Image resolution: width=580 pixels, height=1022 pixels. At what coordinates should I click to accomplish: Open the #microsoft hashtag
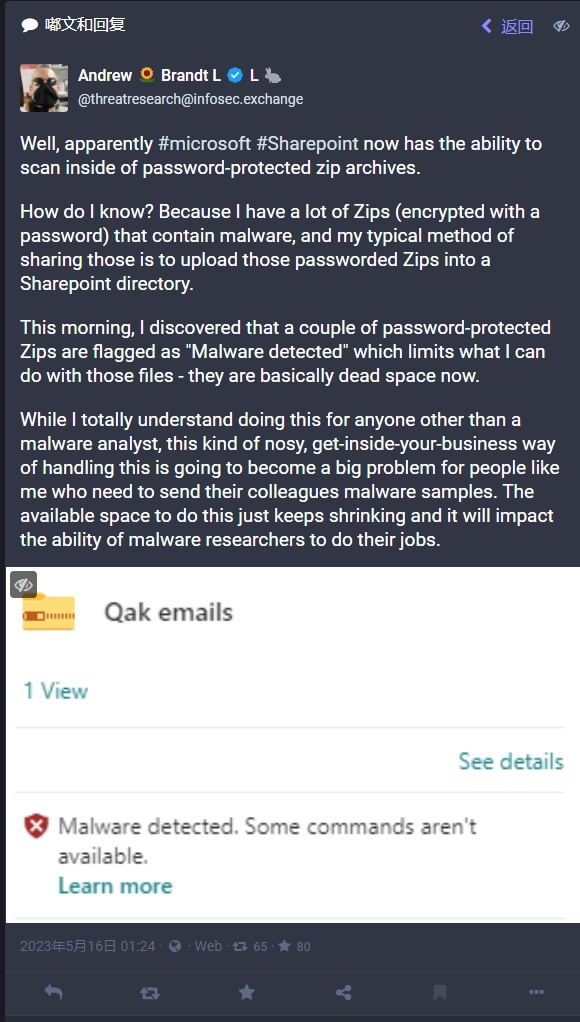tap(204, 143)
